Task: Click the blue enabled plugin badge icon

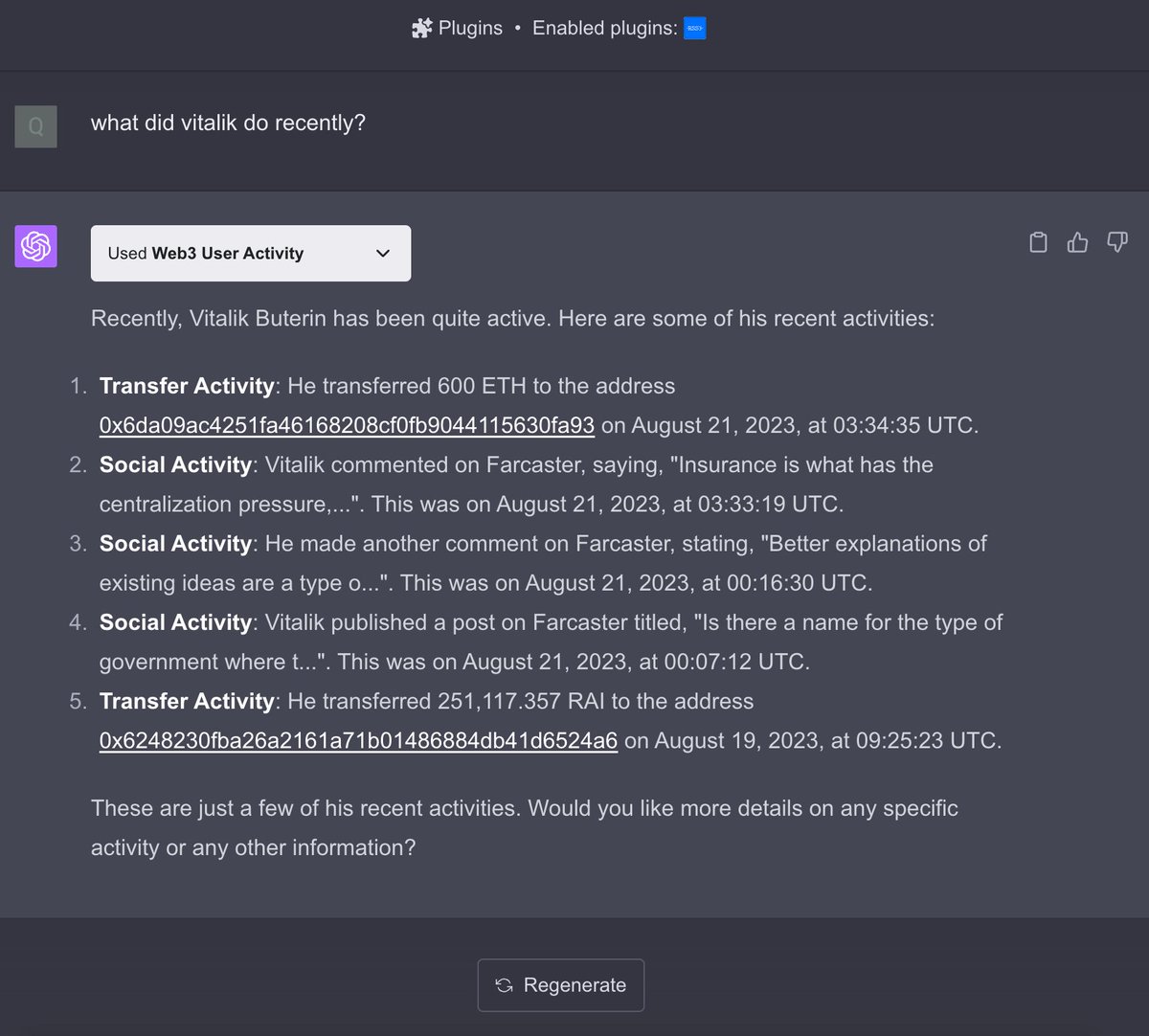Action: click(695, 29)
